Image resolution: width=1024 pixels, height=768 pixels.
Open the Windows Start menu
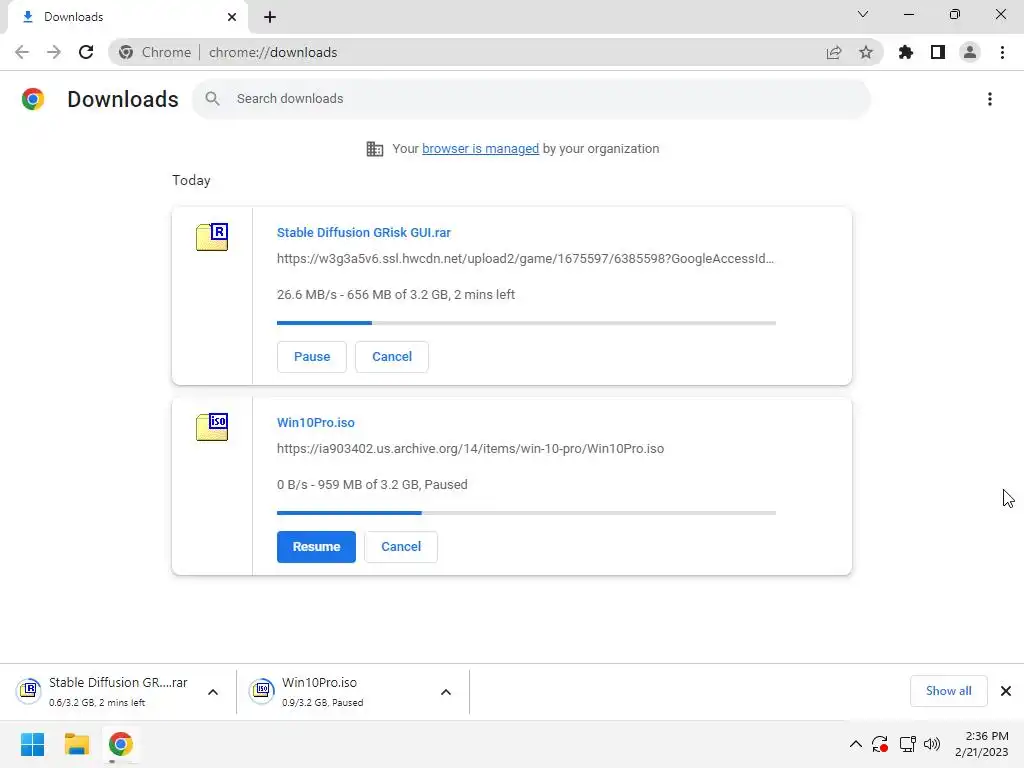click(33, 744)
